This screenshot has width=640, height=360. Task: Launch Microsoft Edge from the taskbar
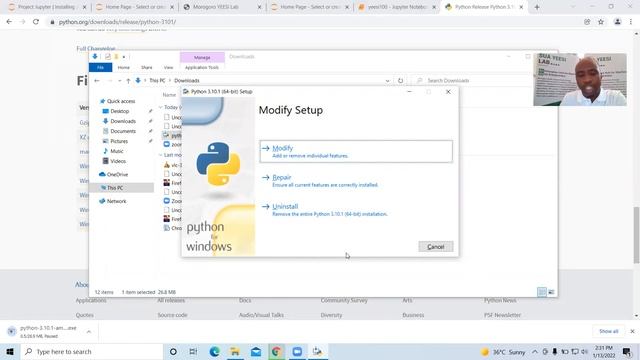tap(214, 351)
